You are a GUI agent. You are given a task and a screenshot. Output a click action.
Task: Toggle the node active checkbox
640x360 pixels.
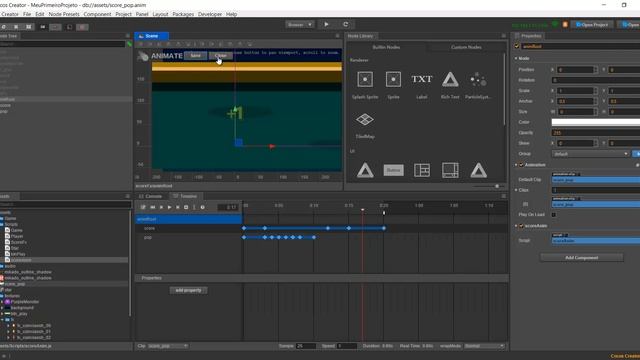tap(517, 46)
